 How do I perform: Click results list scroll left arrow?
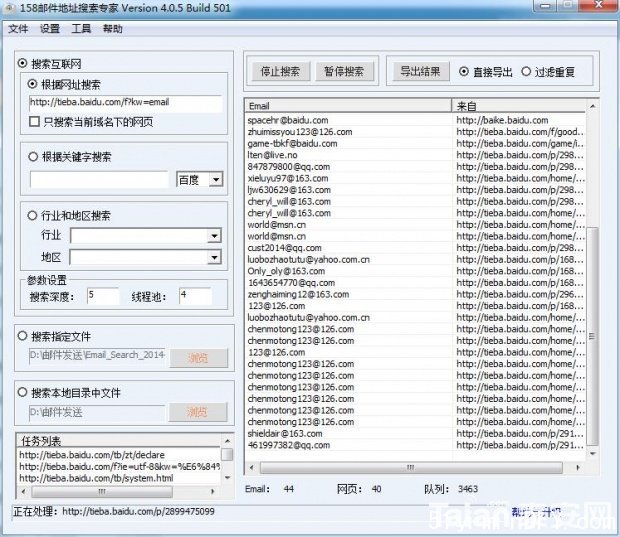click(252, 467)
